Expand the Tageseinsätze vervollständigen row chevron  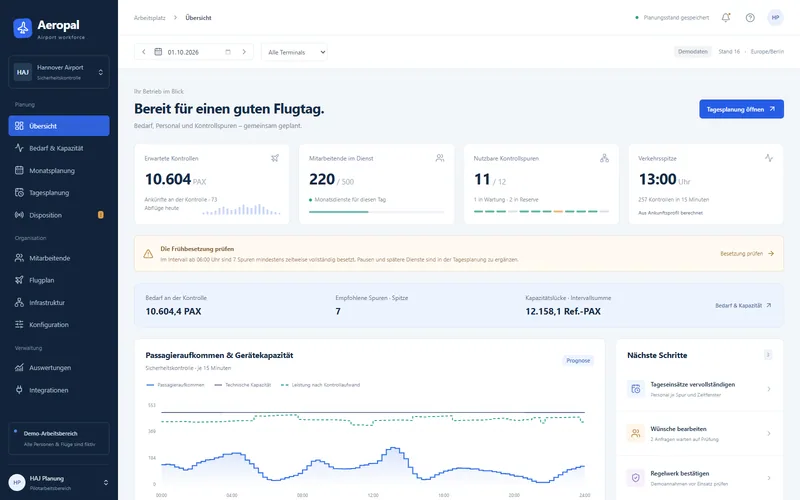coord(769,389)
